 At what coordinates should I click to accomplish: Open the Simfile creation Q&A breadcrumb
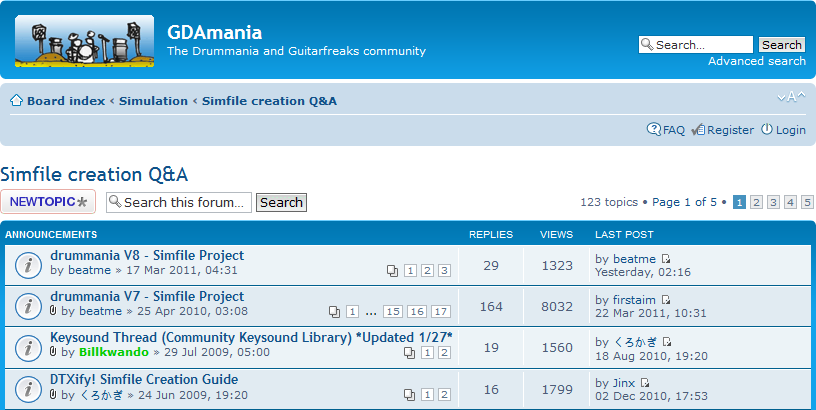(x=269, y=101)
